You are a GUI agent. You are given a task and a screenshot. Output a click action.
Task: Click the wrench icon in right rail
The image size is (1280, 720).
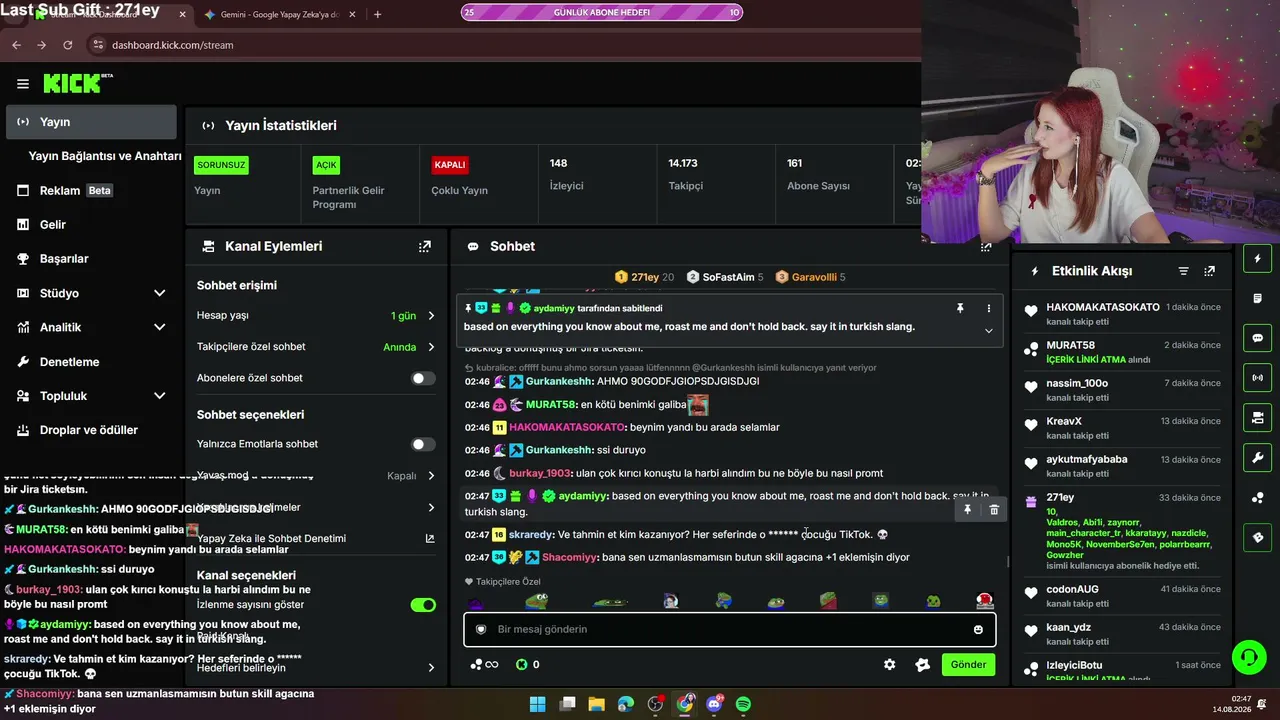tap(1257, 458)
